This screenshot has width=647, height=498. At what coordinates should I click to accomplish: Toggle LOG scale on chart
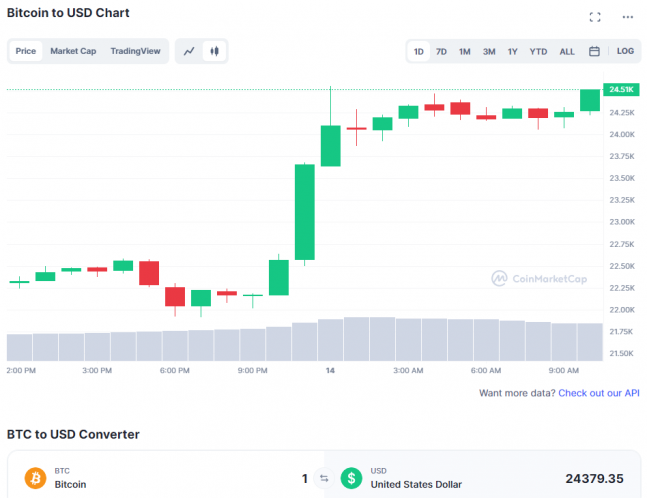click(x=625, y=51)
